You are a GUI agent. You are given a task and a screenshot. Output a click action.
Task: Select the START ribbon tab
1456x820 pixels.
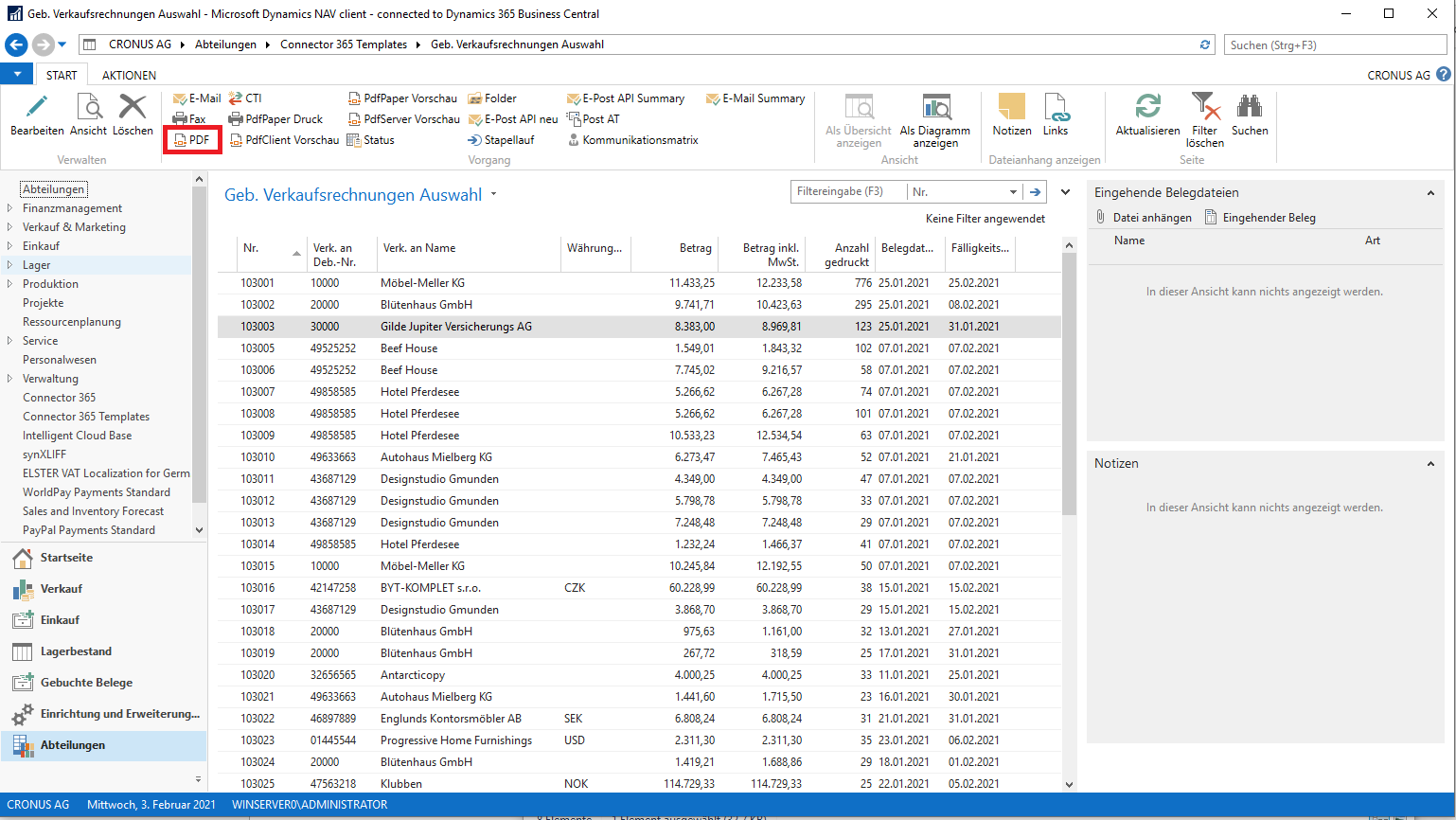point(62,75)
